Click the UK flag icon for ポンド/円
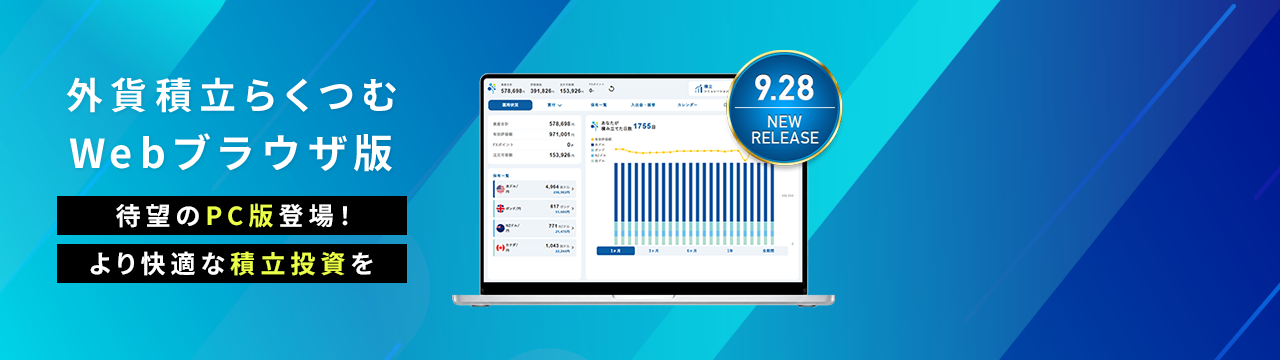1280x360 pixels. tap(500, 208)
